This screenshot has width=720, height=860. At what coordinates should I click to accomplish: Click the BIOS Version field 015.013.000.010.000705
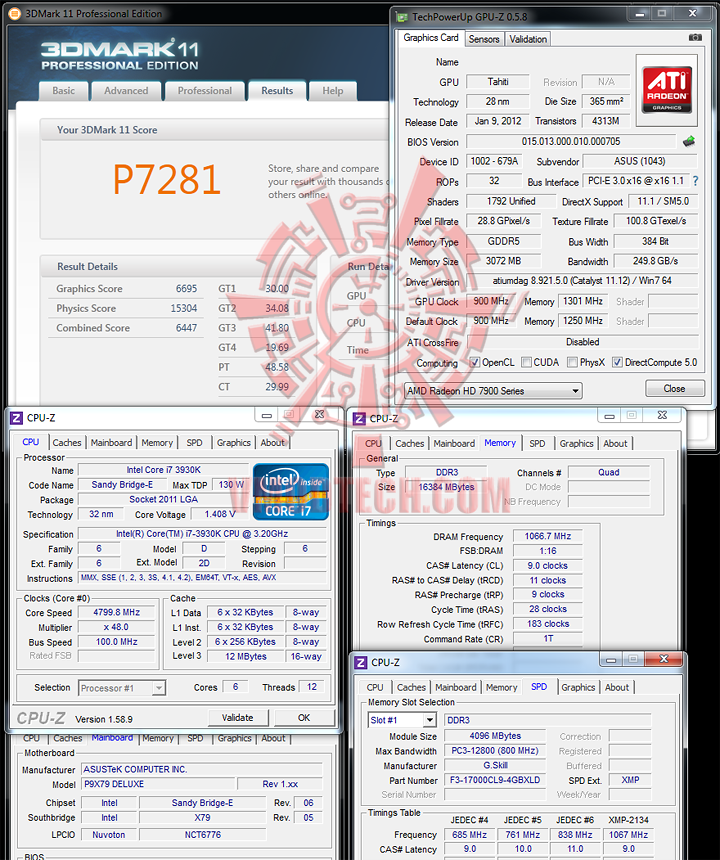coord(571,142)
